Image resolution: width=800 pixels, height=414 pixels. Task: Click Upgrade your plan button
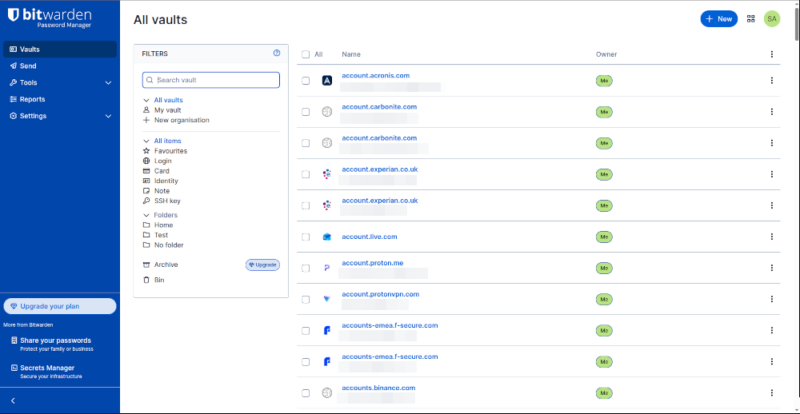[60, 306]
